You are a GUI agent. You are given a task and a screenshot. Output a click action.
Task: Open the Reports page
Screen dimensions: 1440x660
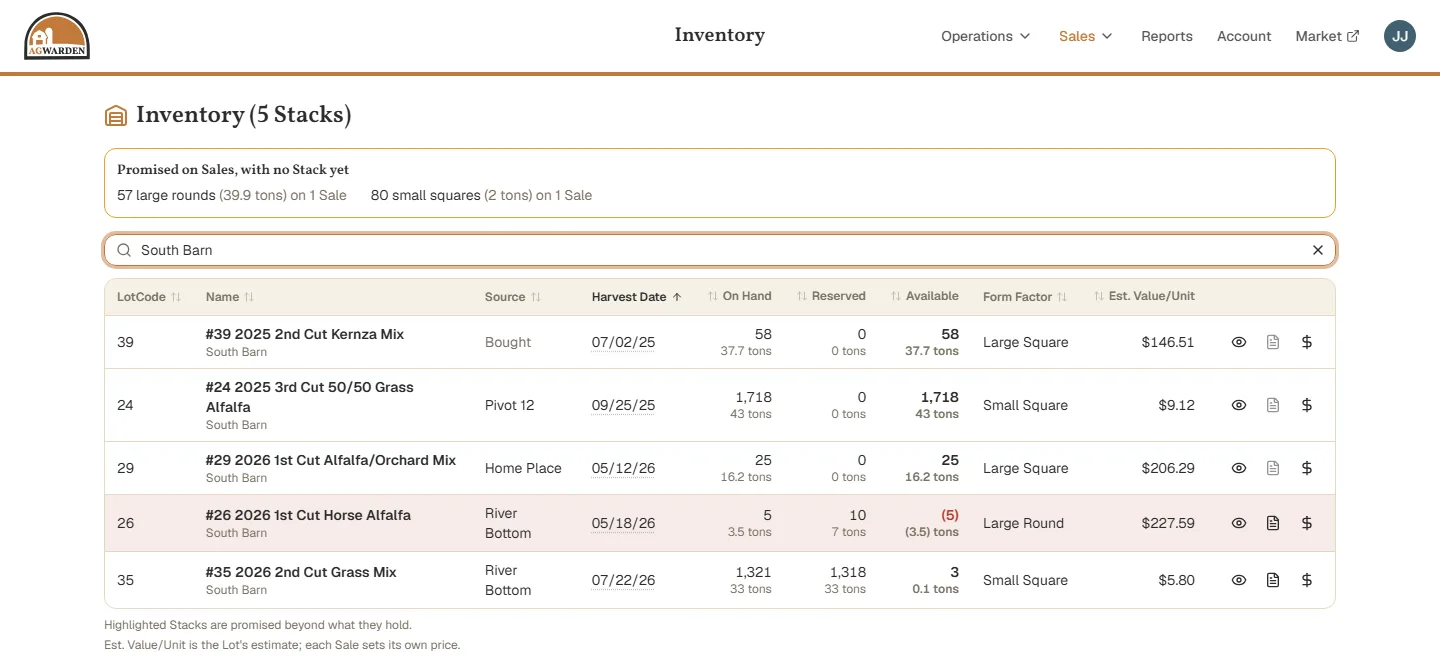point(1167,36)
